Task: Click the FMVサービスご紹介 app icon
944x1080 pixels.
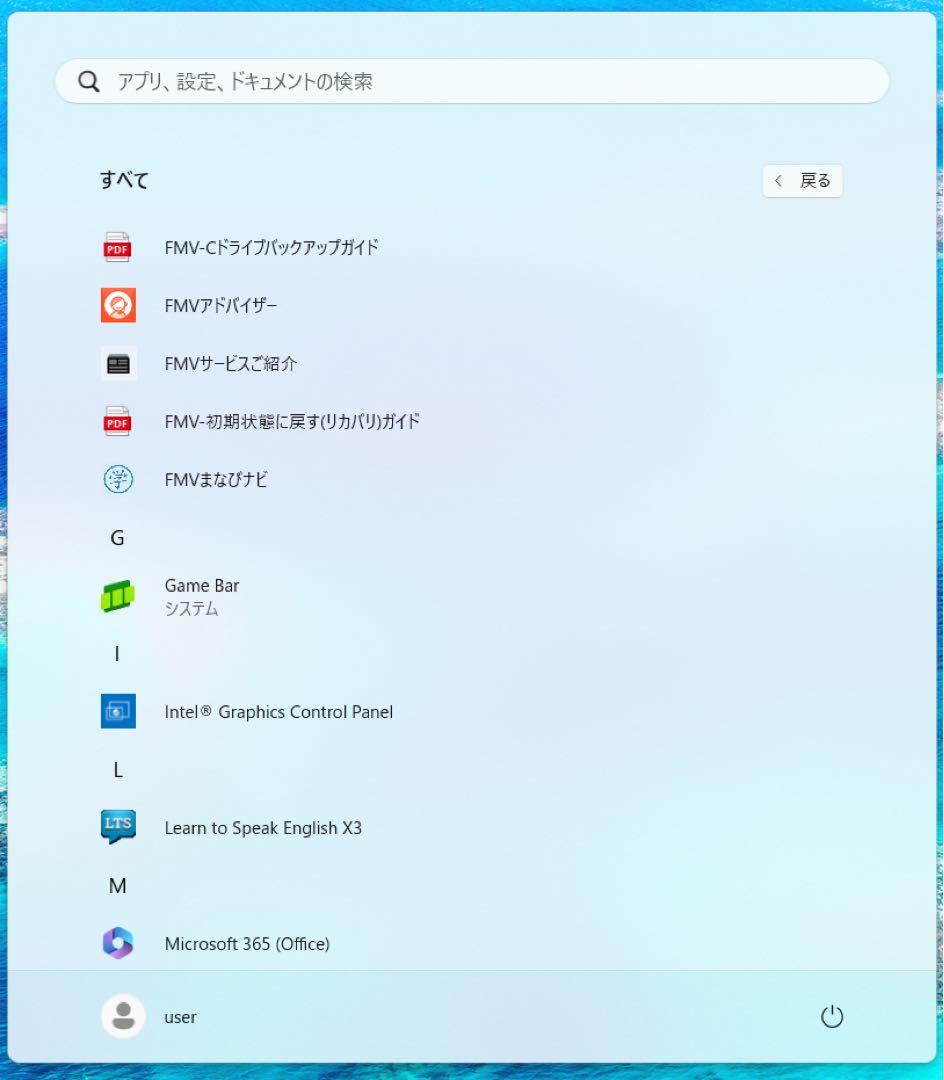Action: pos(118,364)
